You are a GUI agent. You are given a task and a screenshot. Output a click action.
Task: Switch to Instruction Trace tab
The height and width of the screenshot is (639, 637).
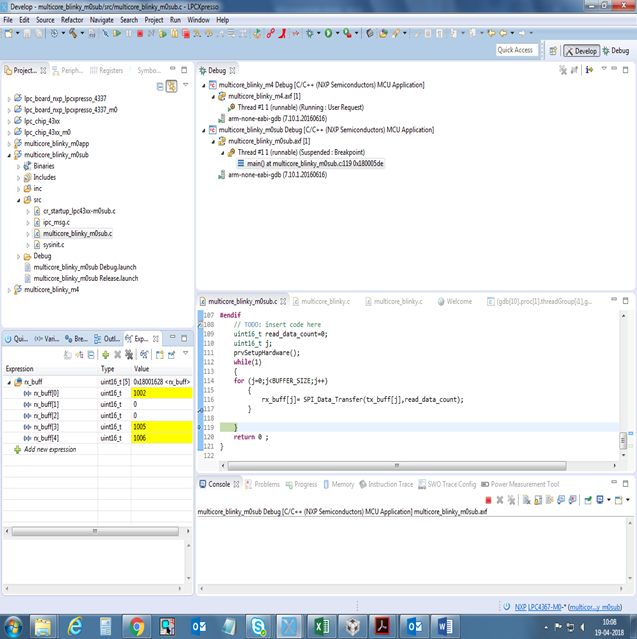point(386,484)
